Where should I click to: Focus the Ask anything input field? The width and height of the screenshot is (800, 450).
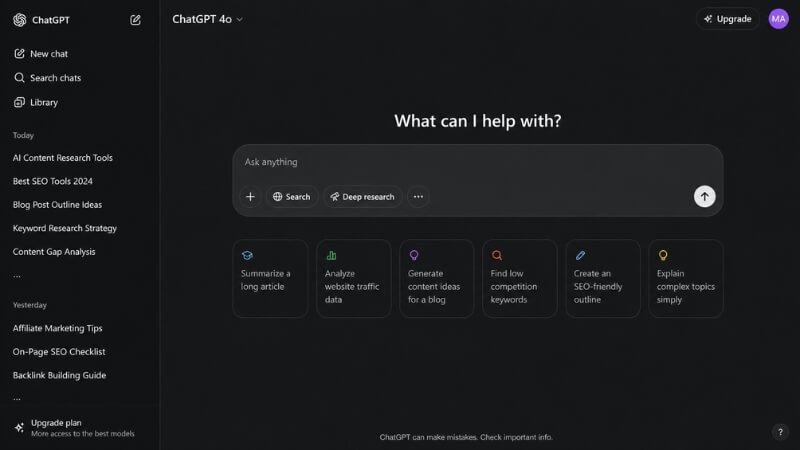coord(478,162)
